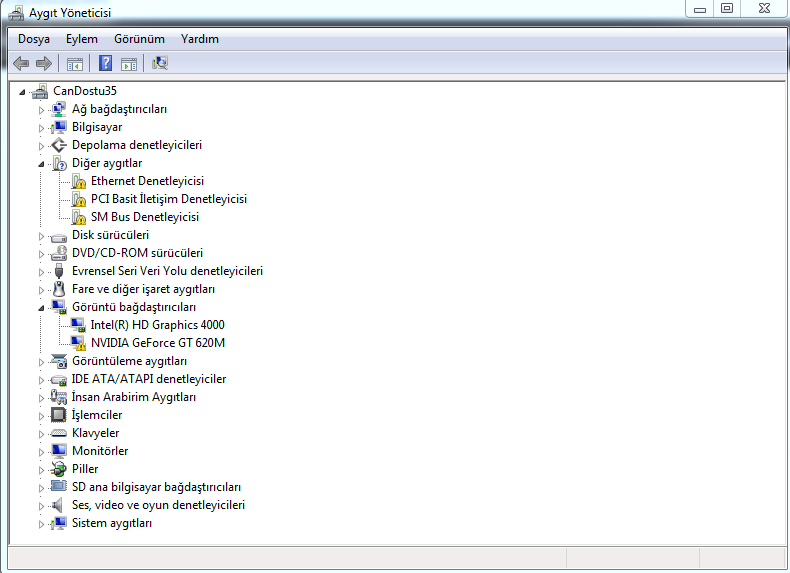The image size is (790, 573).
Task: Select 'Evrensel Seri Veri Yolu denetleyicileri' label
Action: point(167,271)
